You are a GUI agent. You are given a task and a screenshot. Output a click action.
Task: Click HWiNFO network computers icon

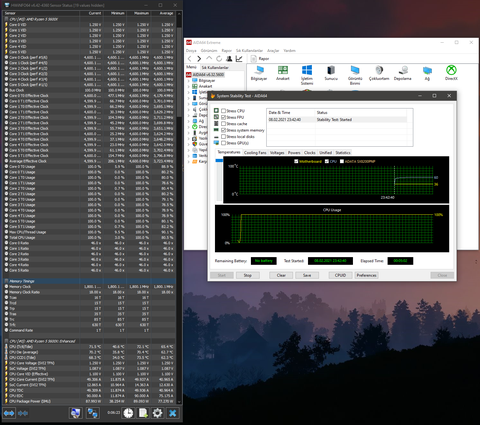coord(92,413)
